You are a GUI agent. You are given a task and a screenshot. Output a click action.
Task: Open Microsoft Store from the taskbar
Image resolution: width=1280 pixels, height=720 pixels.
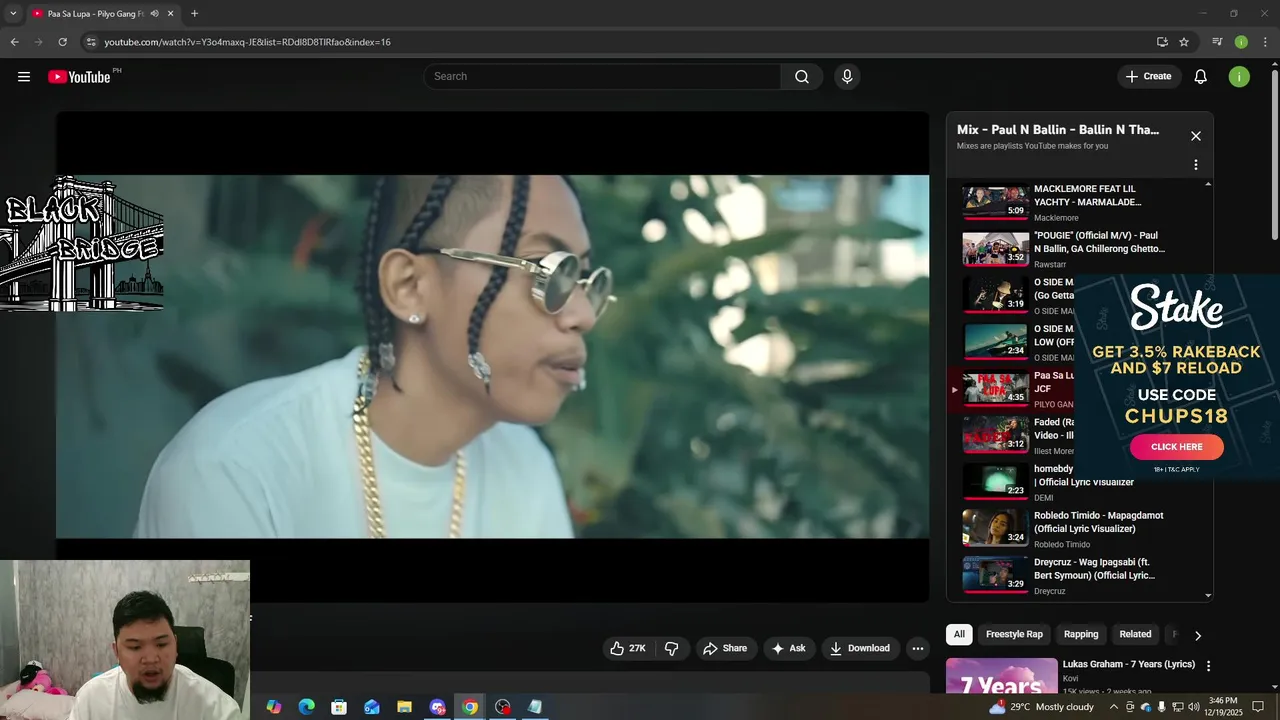pyautogui.click(x=339, y=707)
